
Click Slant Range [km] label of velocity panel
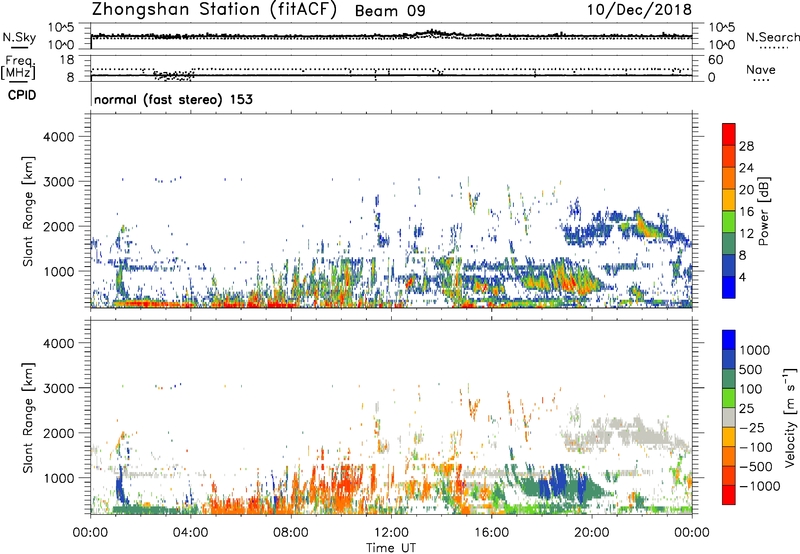(x=28, y=418)
